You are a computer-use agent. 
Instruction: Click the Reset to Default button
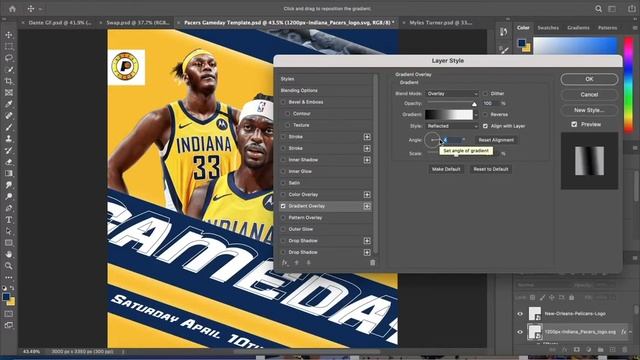pos(491,169)
